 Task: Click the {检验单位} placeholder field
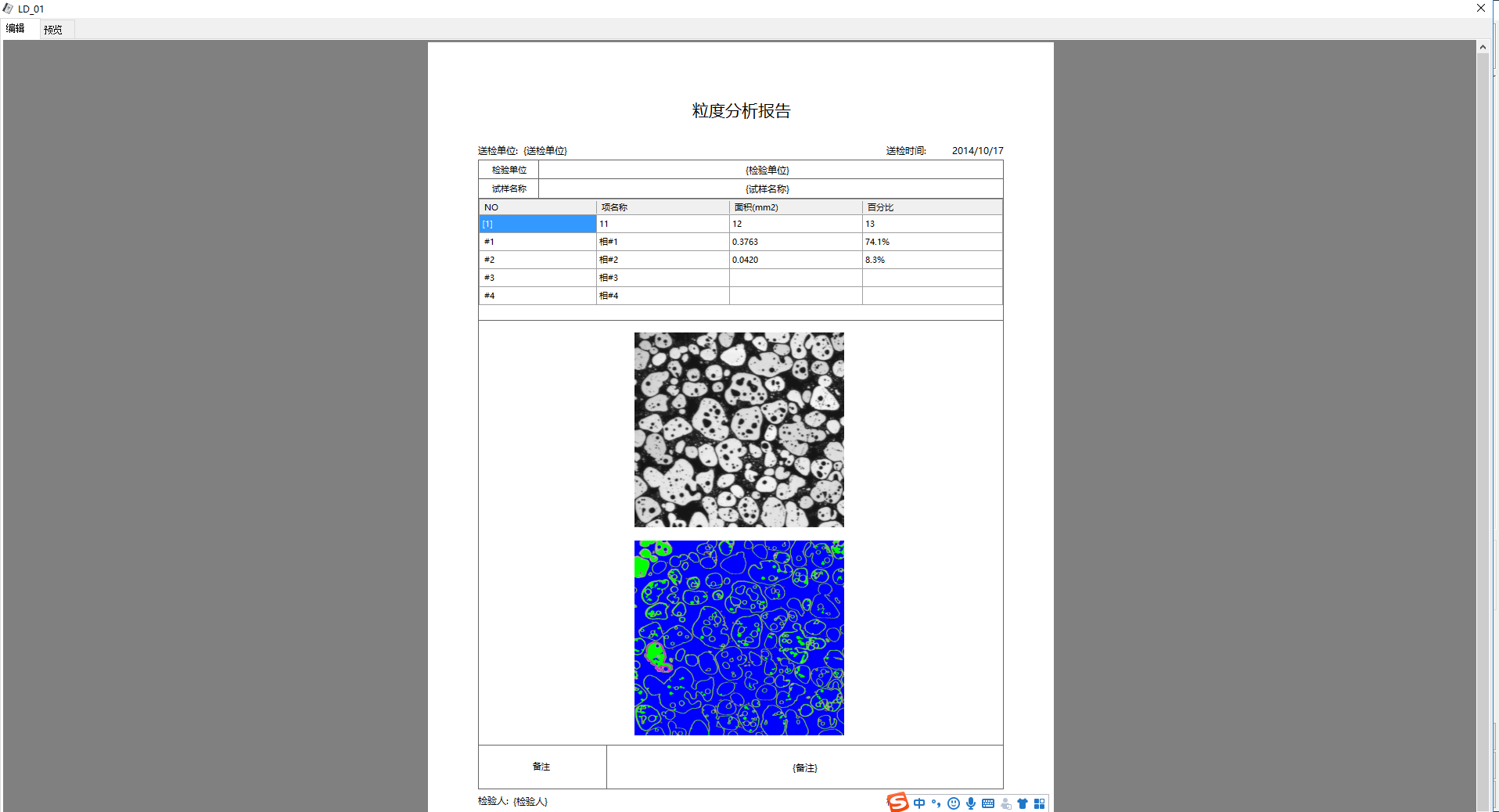(767, 170)
